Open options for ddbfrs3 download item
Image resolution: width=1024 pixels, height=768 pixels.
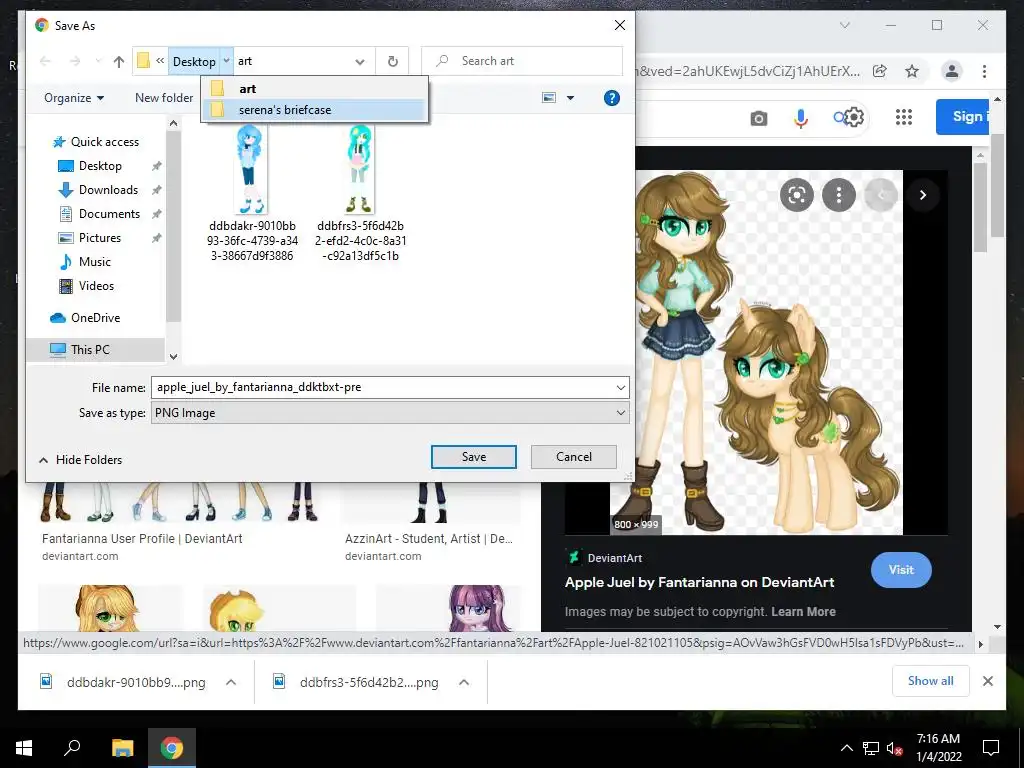pos(464,682)
